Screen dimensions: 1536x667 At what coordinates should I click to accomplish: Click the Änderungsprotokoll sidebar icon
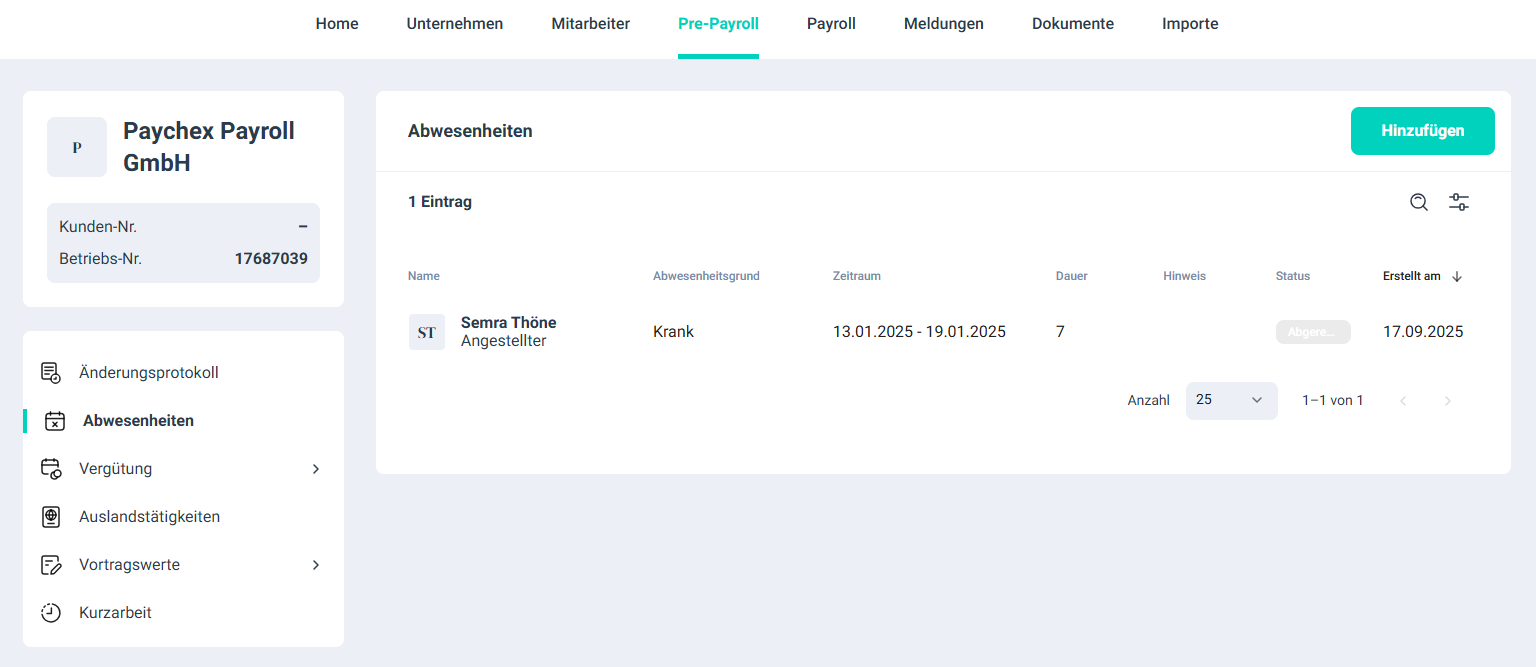tap(51, 373)
